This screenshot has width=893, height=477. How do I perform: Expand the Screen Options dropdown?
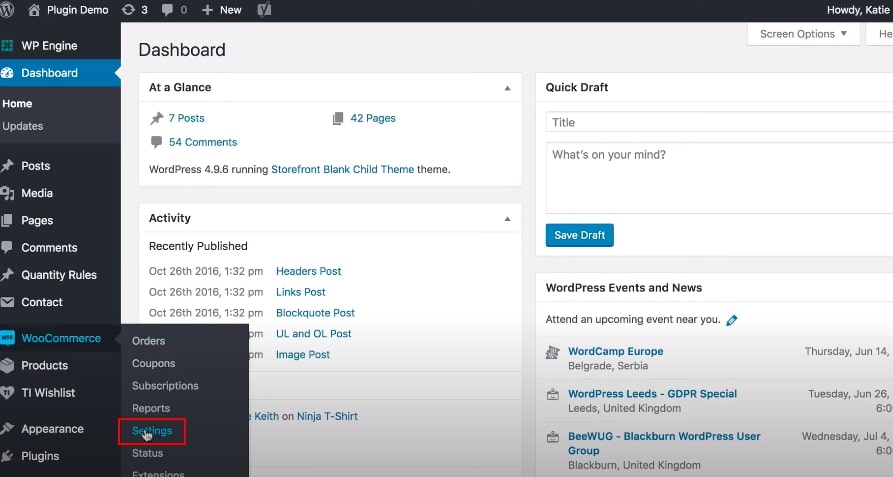pos(803,34)
